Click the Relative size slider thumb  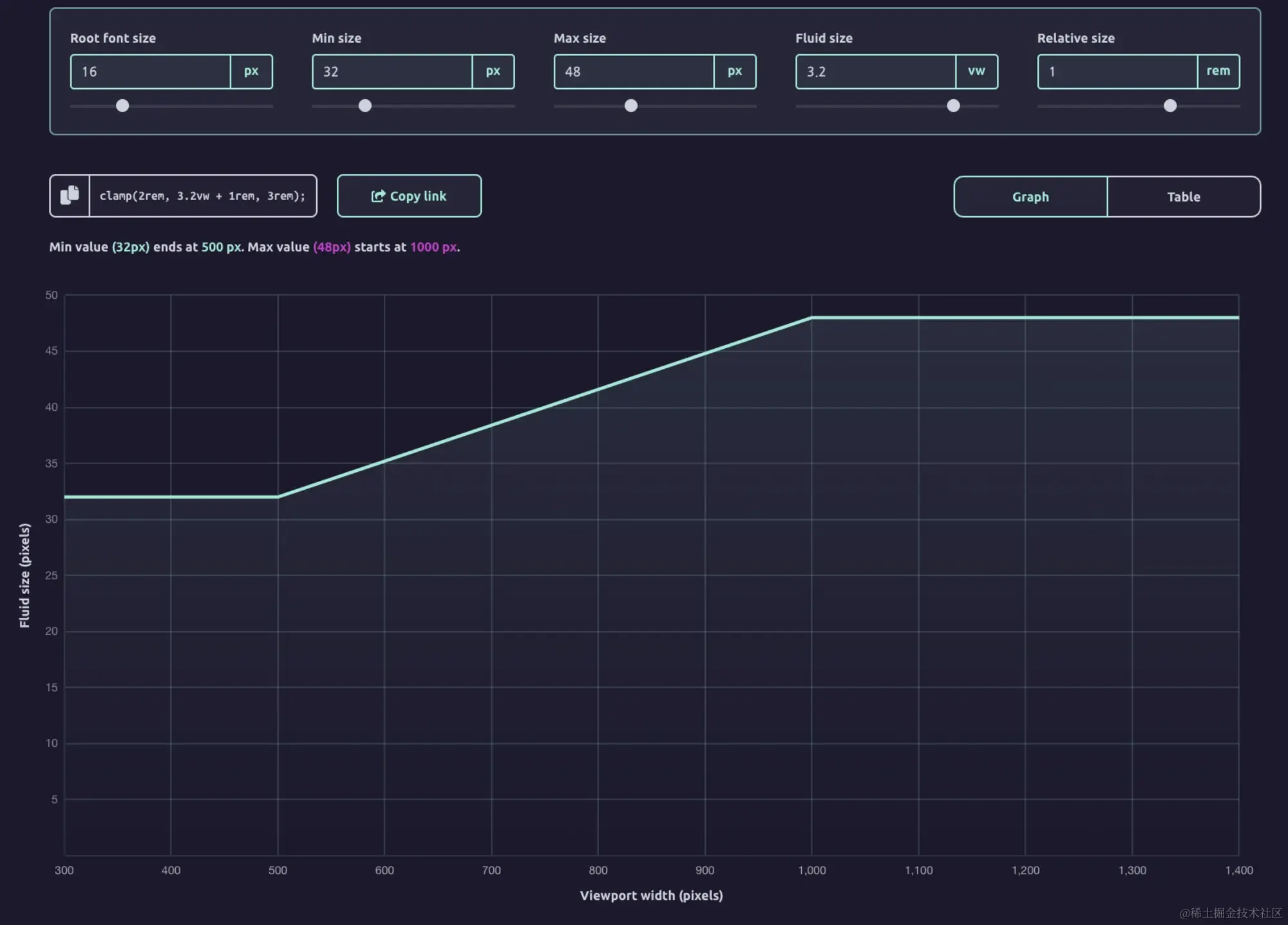point(1170,106)
